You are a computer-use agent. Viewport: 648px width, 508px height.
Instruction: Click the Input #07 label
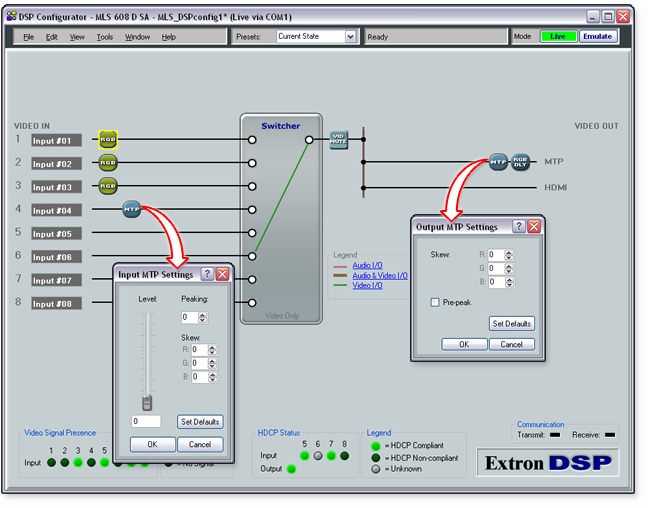point(56,280)
